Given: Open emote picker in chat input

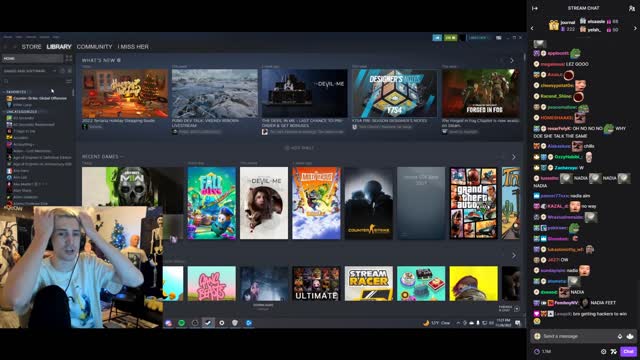Looking at the screenshot, I should (x=630, y=336).
